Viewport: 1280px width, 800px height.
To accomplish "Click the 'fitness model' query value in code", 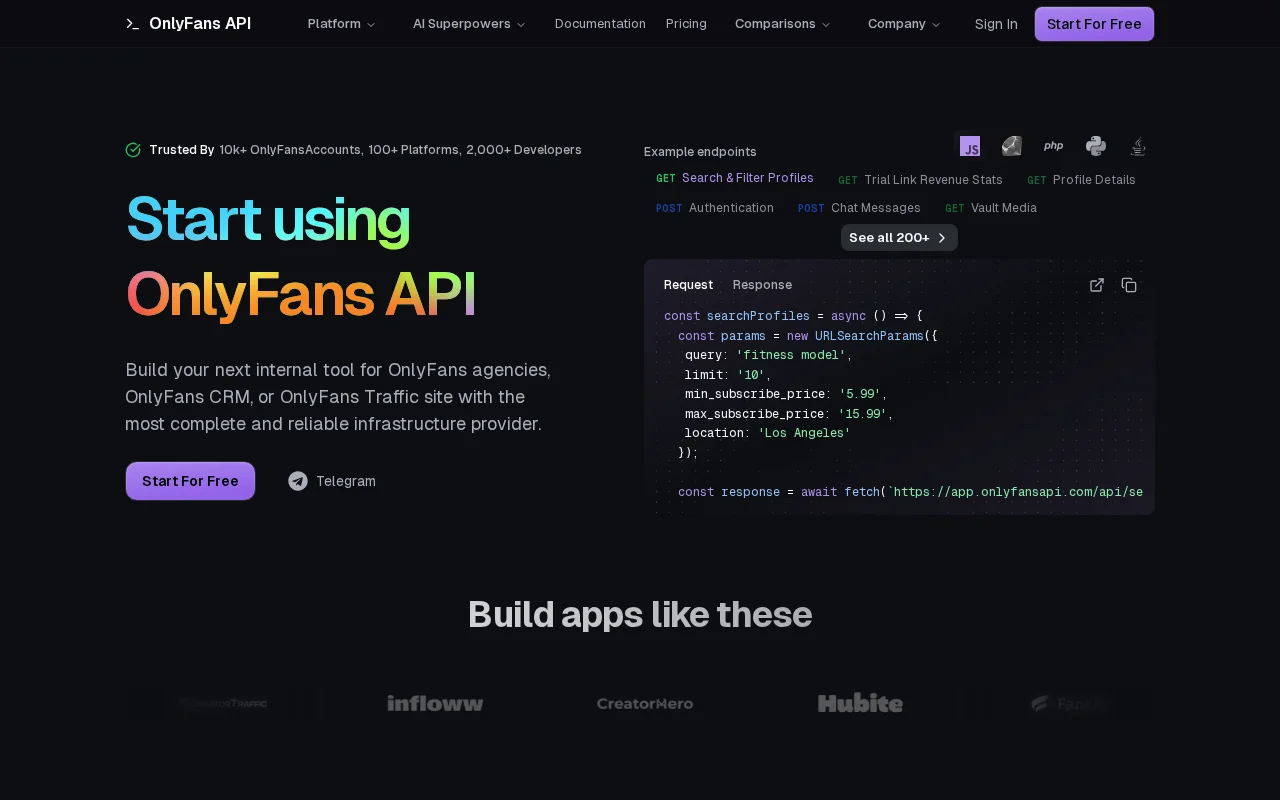I will [791, 355].
